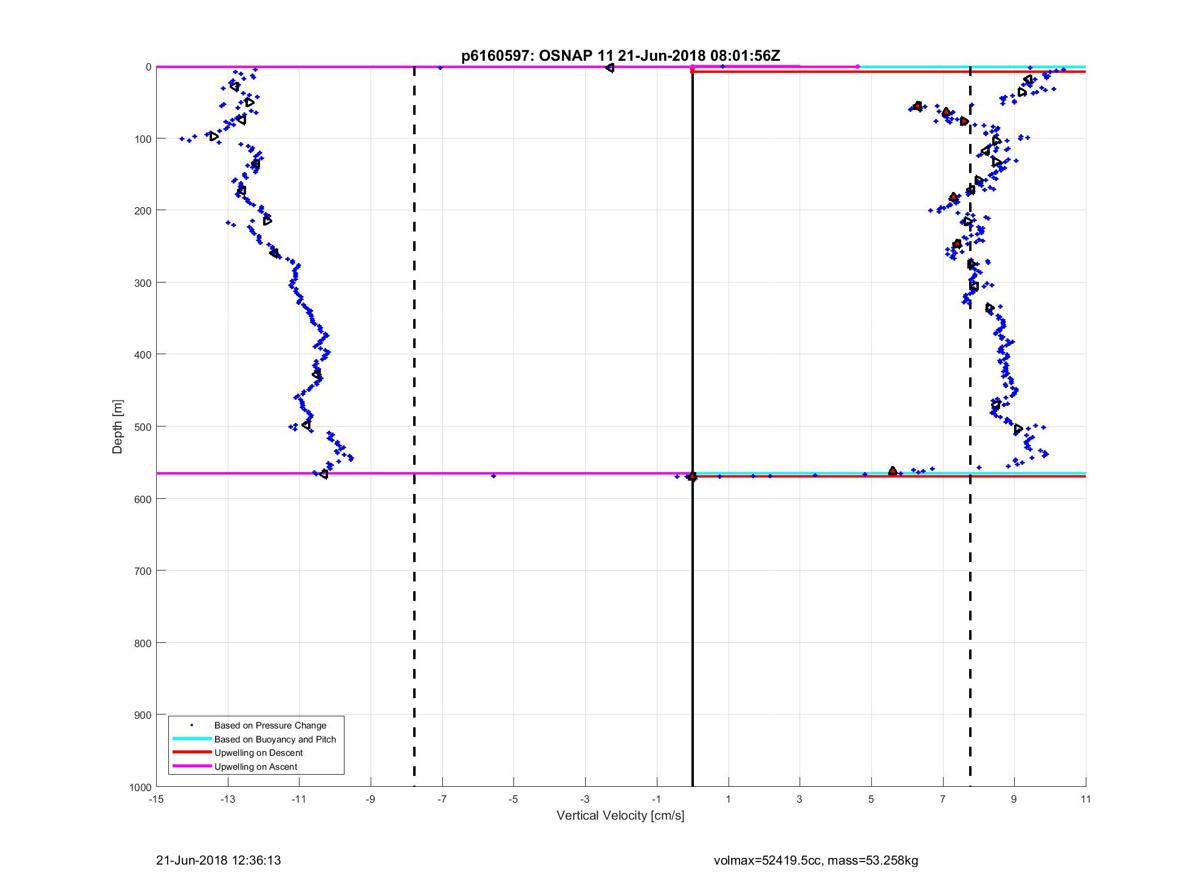Select legend entry 'Based on Pressure Change'
The image size is (1200, 885).
[x=270, y=725]
